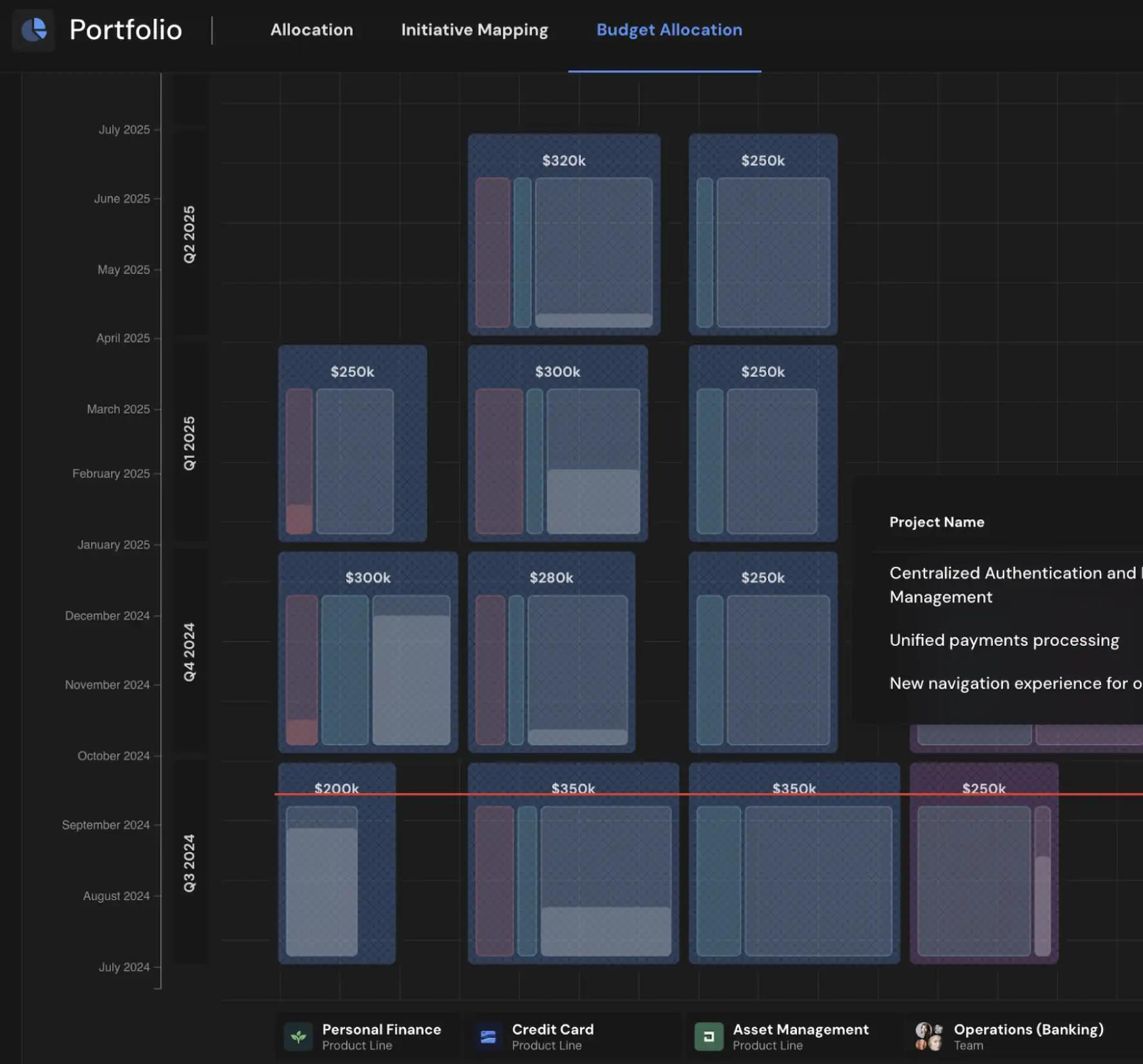
Task: Open the $250k Operations Q3 2024 block
Action: tap(984, 863)
